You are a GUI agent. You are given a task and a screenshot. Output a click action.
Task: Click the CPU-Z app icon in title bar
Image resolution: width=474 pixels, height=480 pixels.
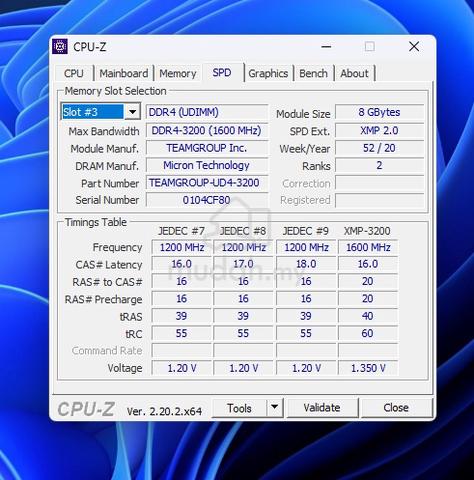pyautogui.click(x=60, y=46)
